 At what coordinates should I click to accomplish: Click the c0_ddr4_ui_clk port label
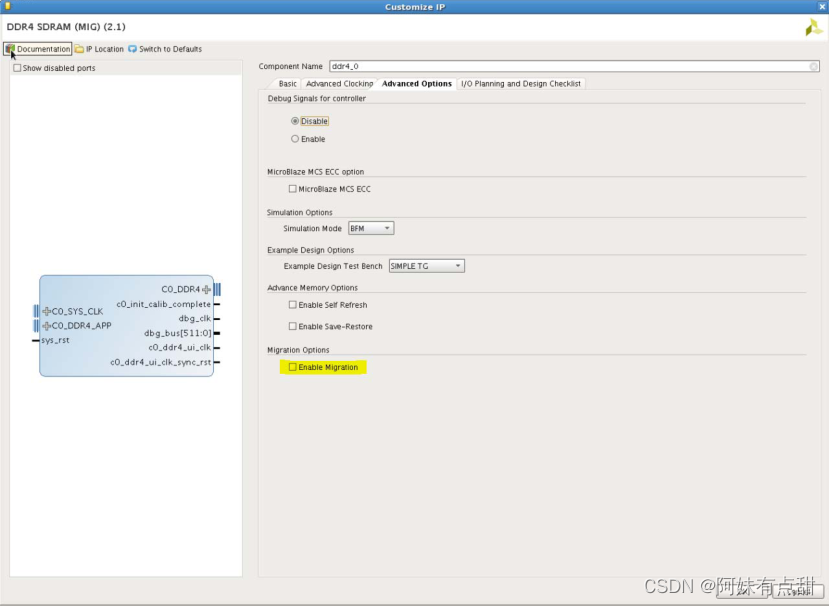(180, 348)
